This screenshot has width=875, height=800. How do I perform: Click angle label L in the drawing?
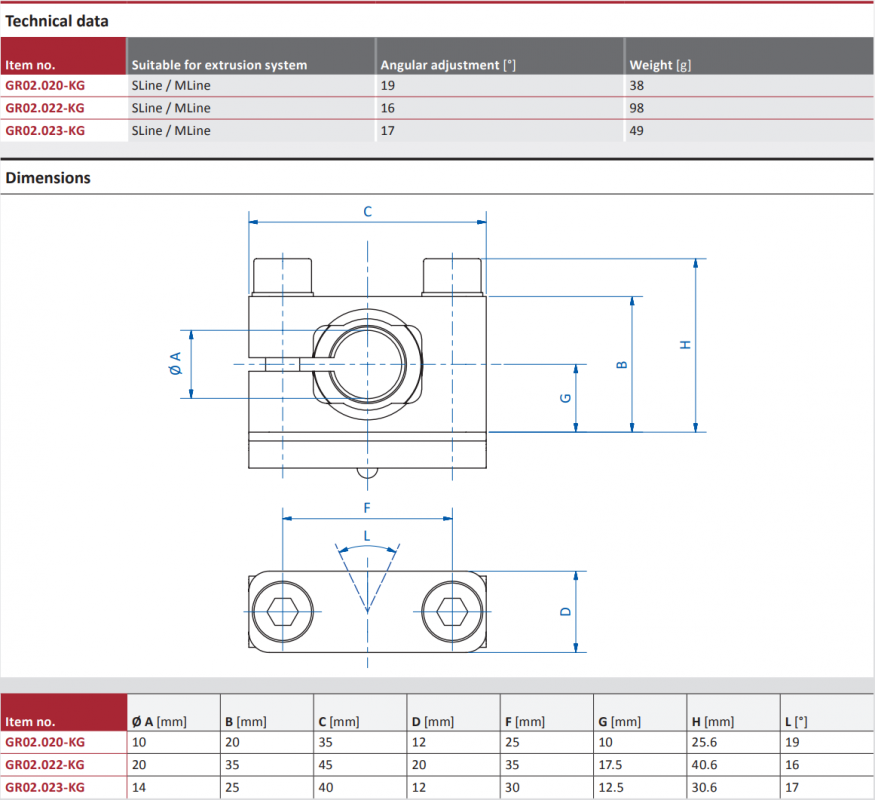[367, 536]
